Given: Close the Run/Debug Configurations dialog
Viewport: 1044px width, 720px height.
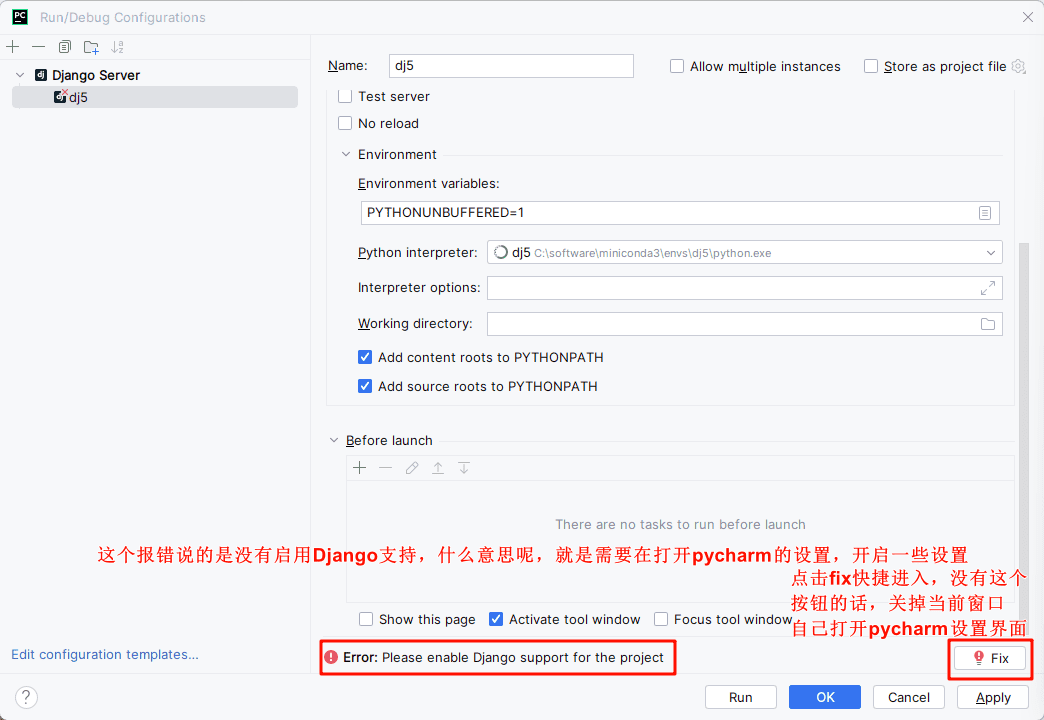Looking at the screenshot, I should tap(1027, 17).
